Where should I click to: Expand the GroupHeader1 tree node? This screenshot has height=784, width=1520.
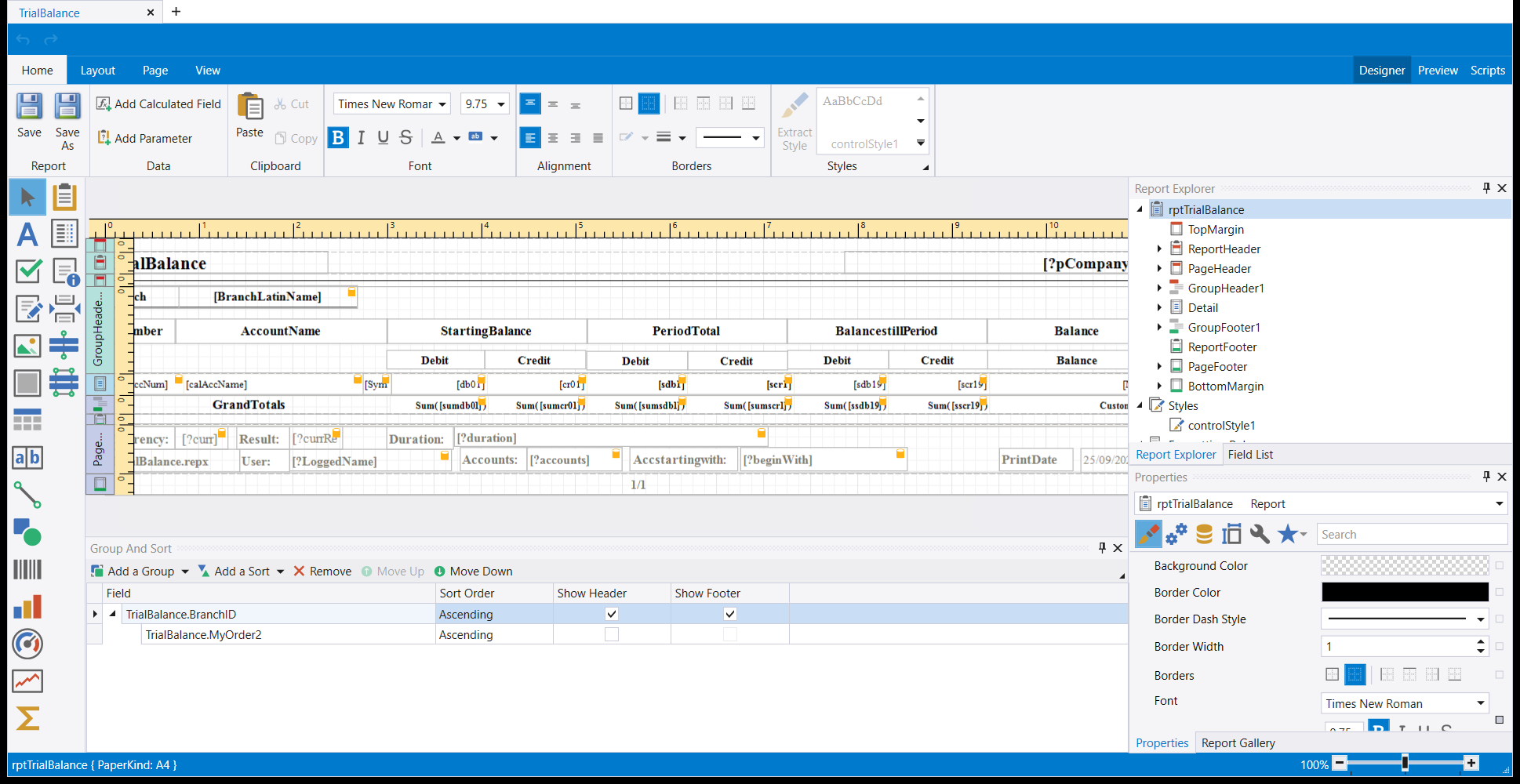point(1159,288)
